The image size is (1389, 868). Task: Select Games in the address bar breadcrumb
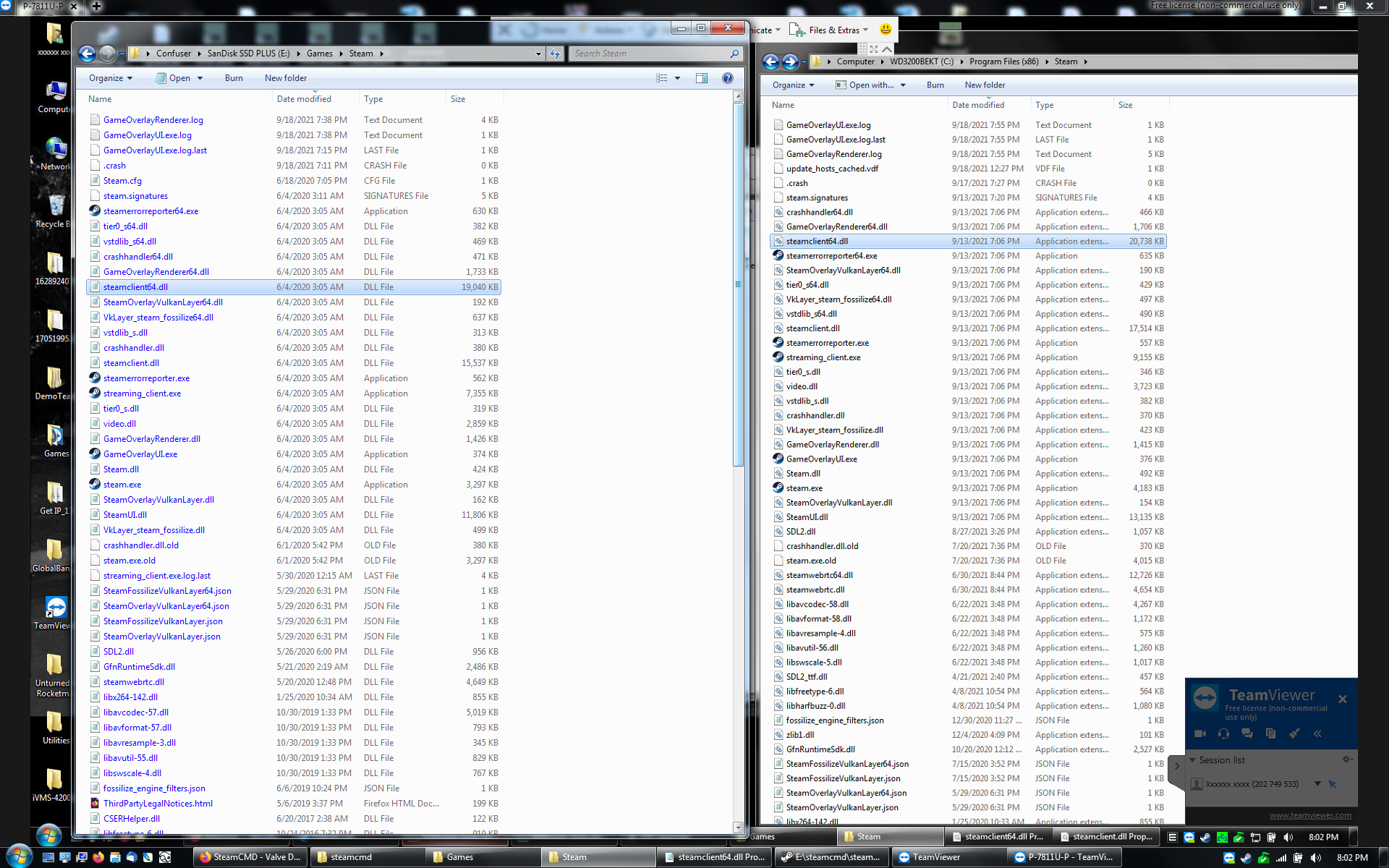[x=320, y=53]
